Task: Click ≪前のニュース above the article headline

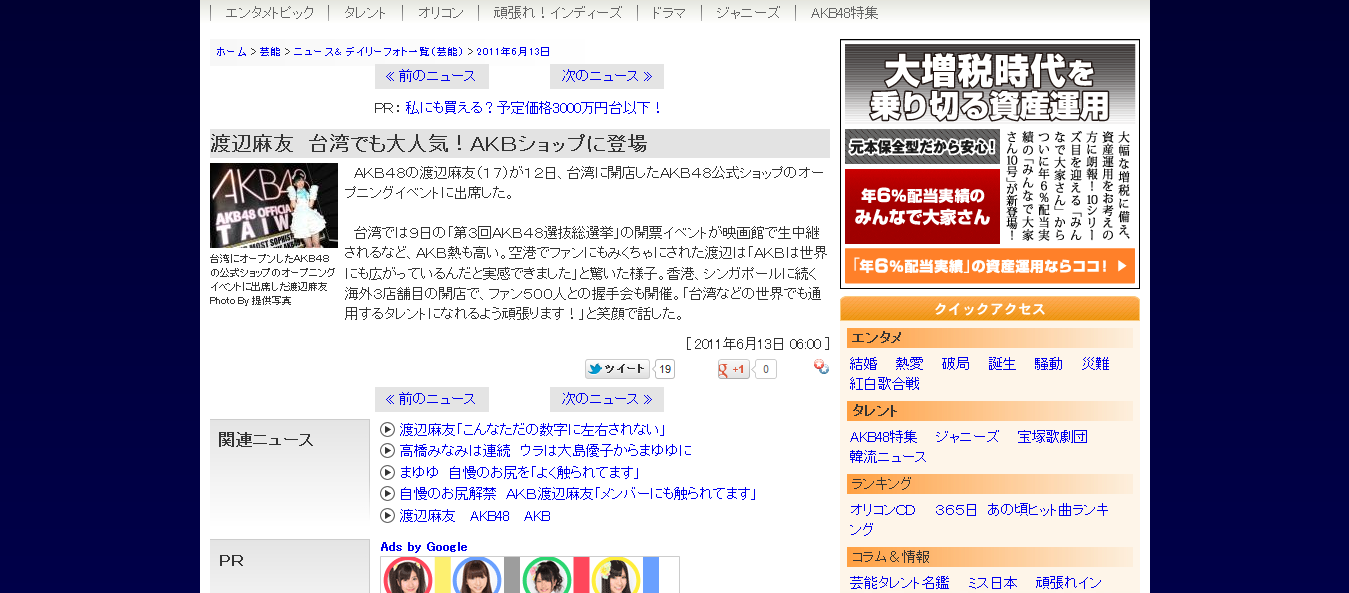Action: 431,76
